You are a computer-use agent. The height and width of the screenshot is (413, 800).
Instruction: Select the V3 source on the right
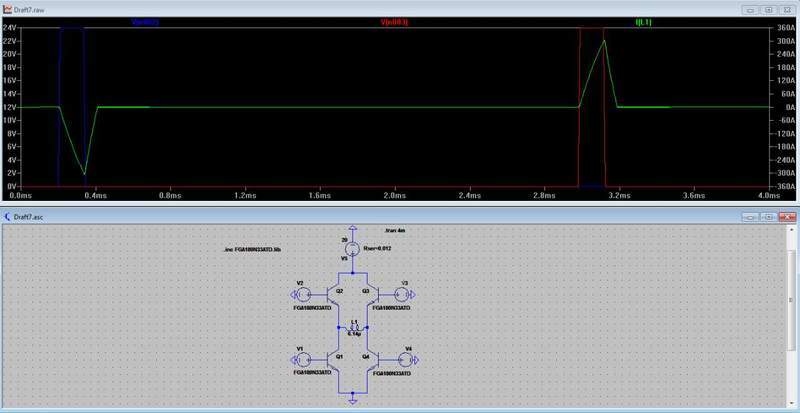tap(403, 295)
